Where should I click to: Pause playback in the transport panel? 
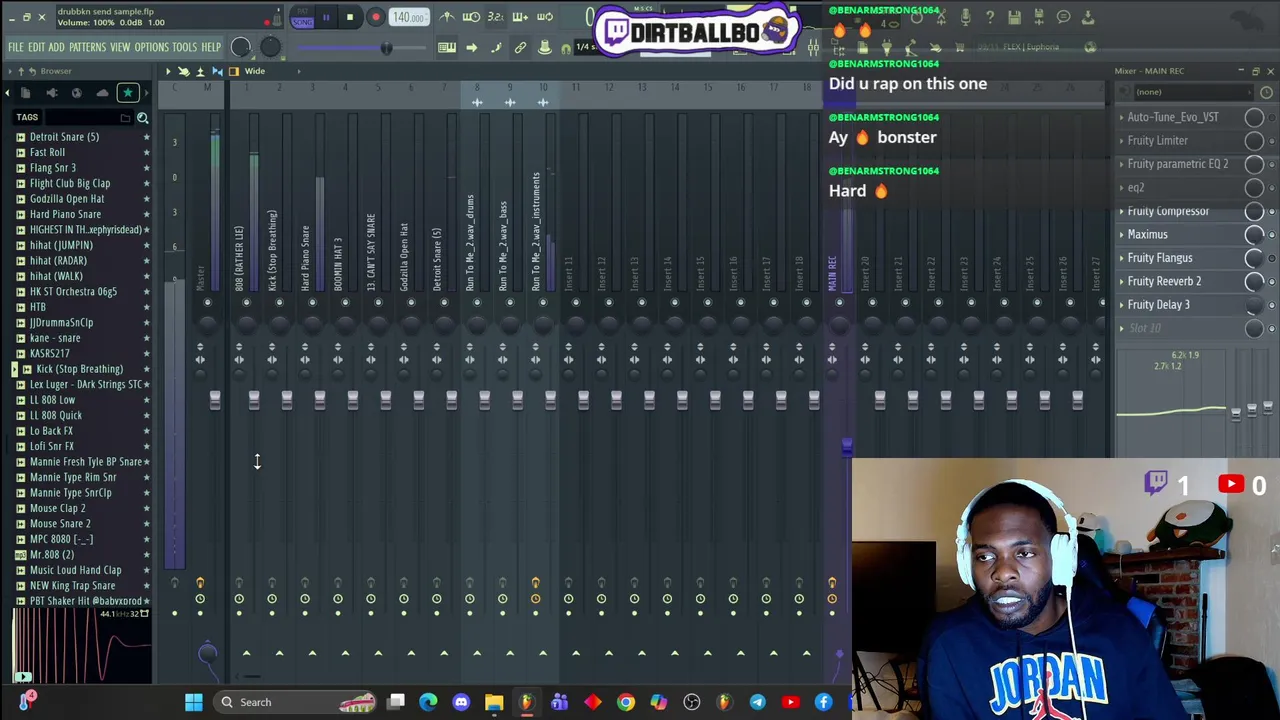(x=326, y=17)
